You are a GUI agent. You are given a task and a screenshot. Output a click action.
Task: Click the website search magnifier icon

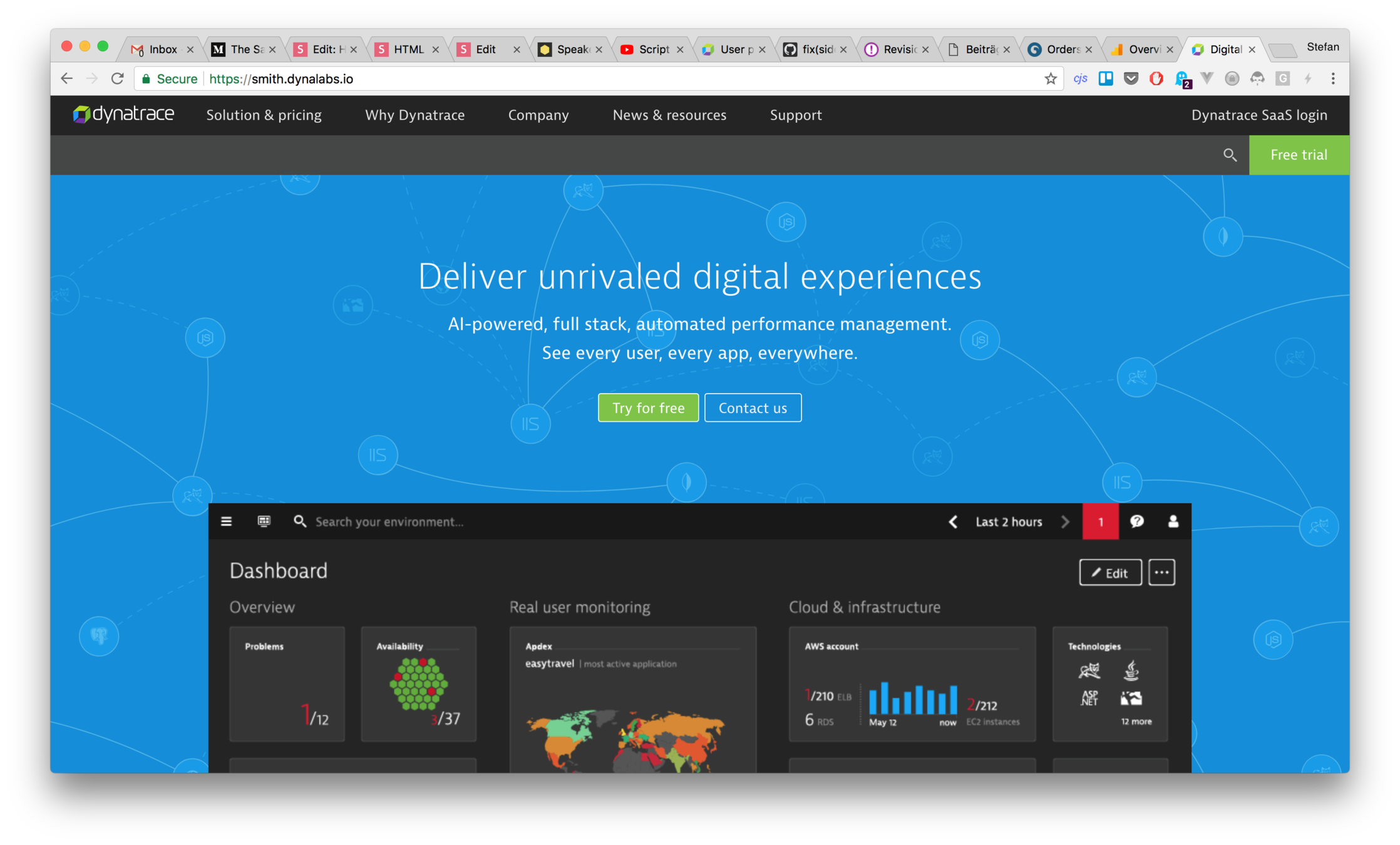1230,155
